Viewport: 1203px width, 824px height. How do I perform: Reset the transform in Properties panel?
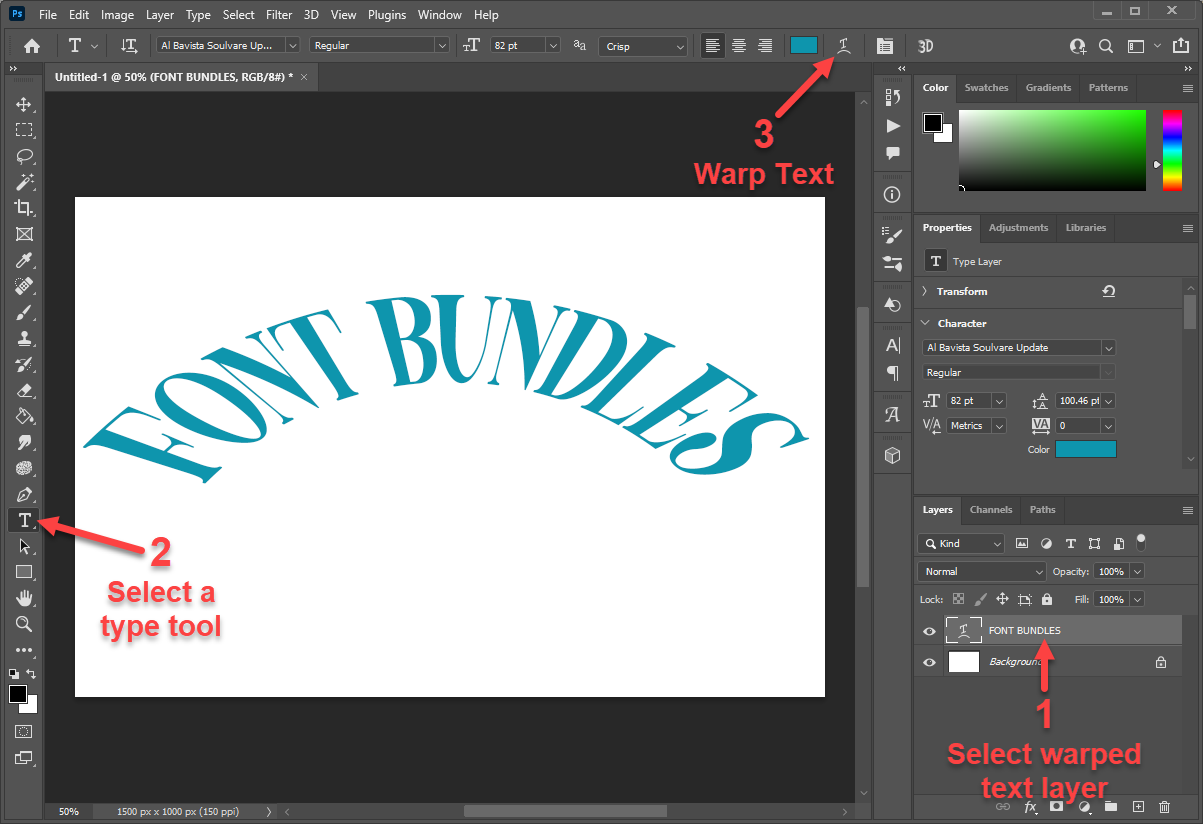pos(1109,291)
